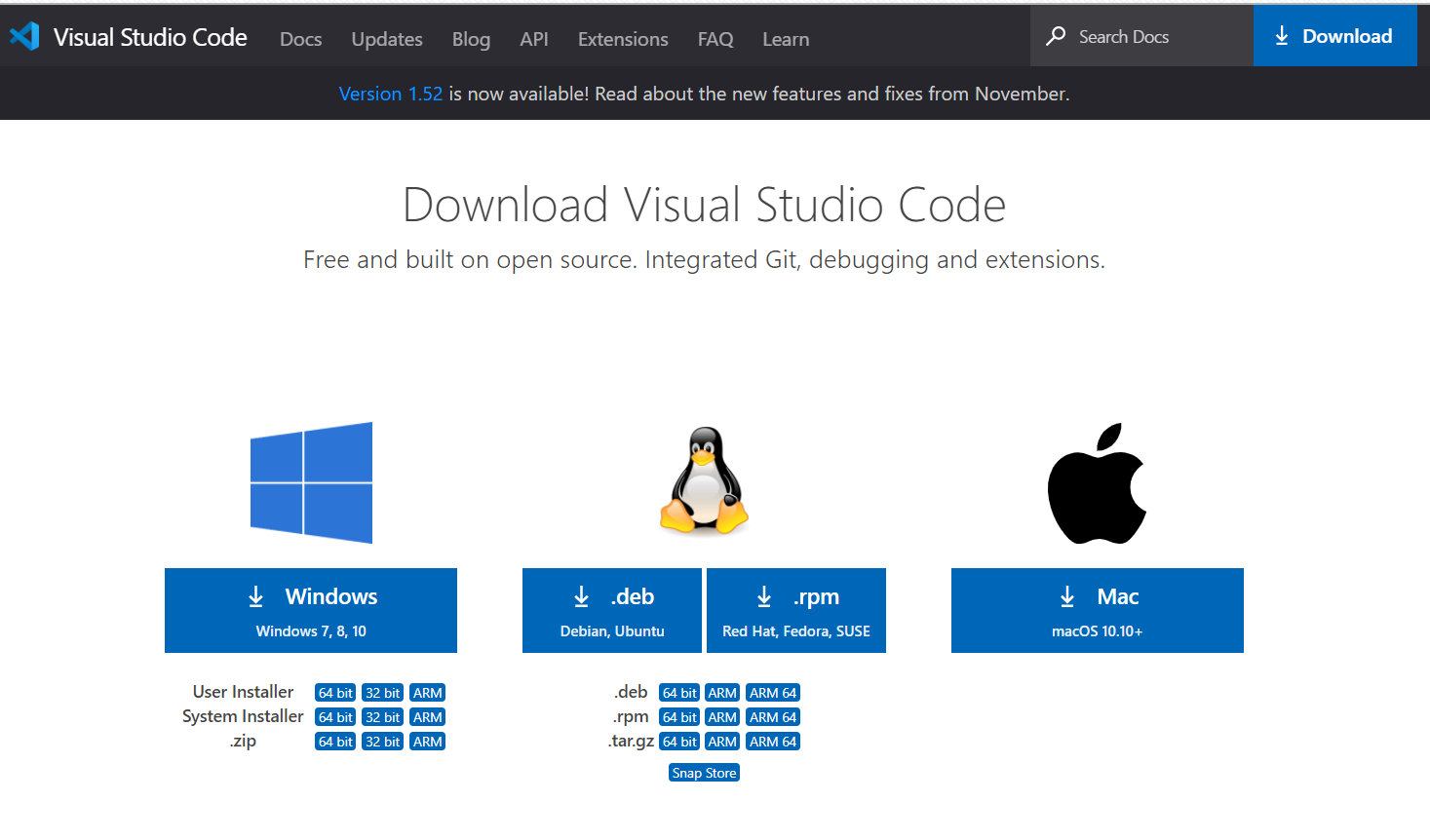The image size is (1430, 840).
Task: Open the Extensions navigation link
Action: [623, 39]
